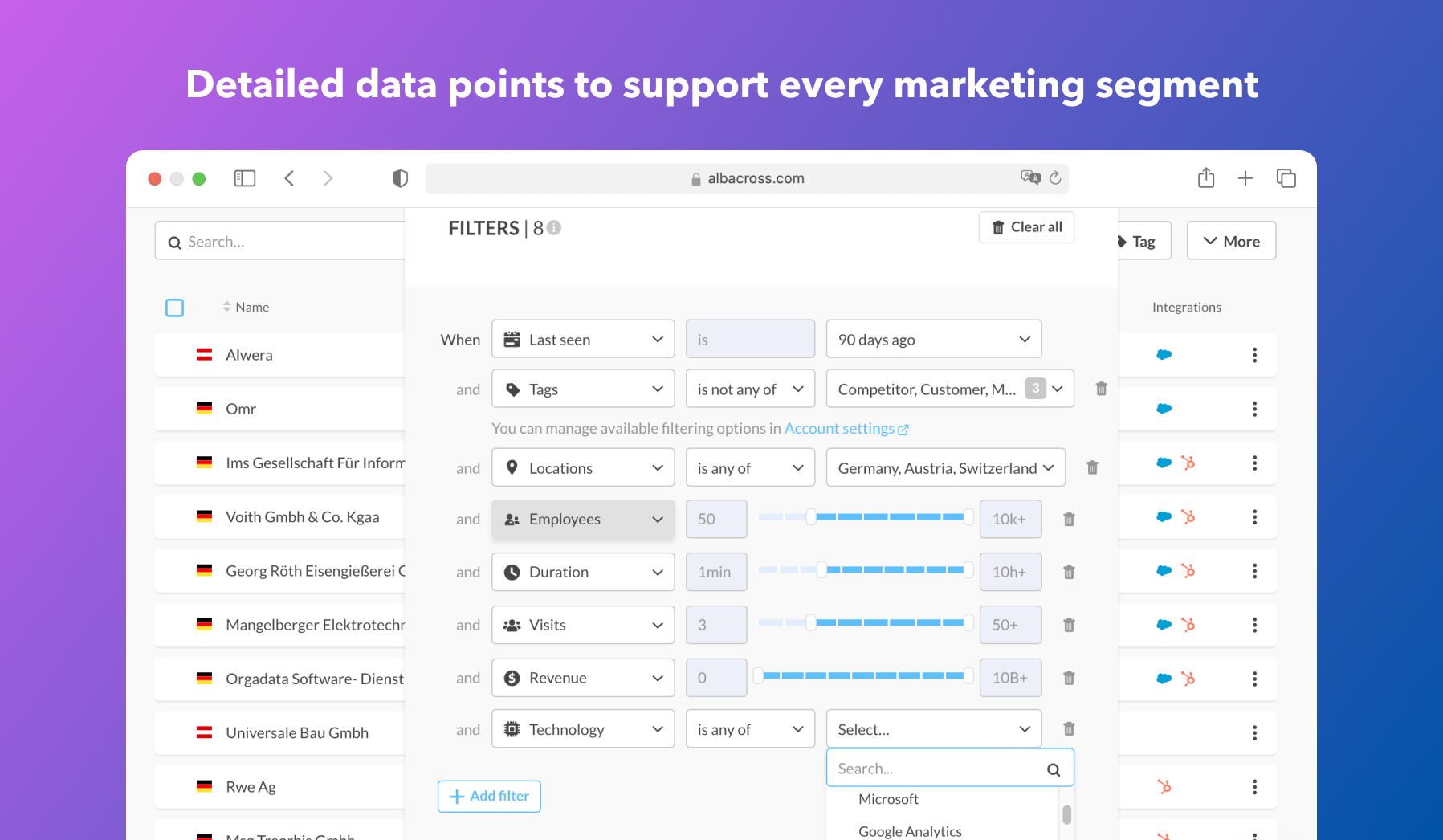
Task: Delete the Revenue filter row
Action: click(1069, 678)
